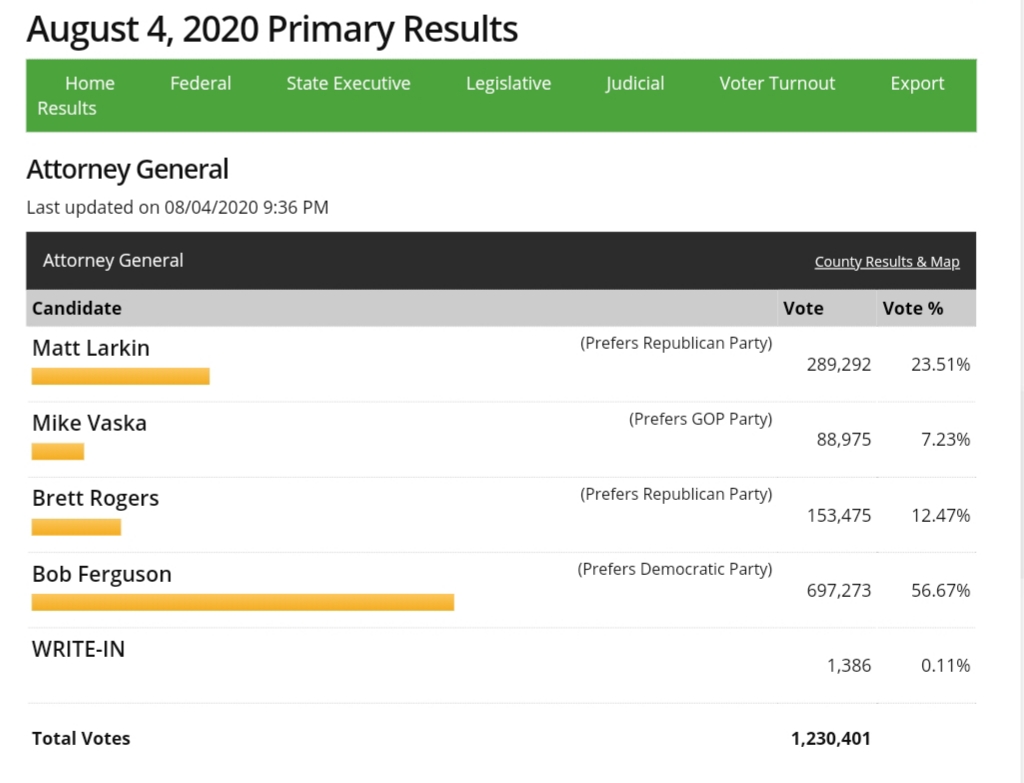Click the Vote column header

[x=803, y=308]
